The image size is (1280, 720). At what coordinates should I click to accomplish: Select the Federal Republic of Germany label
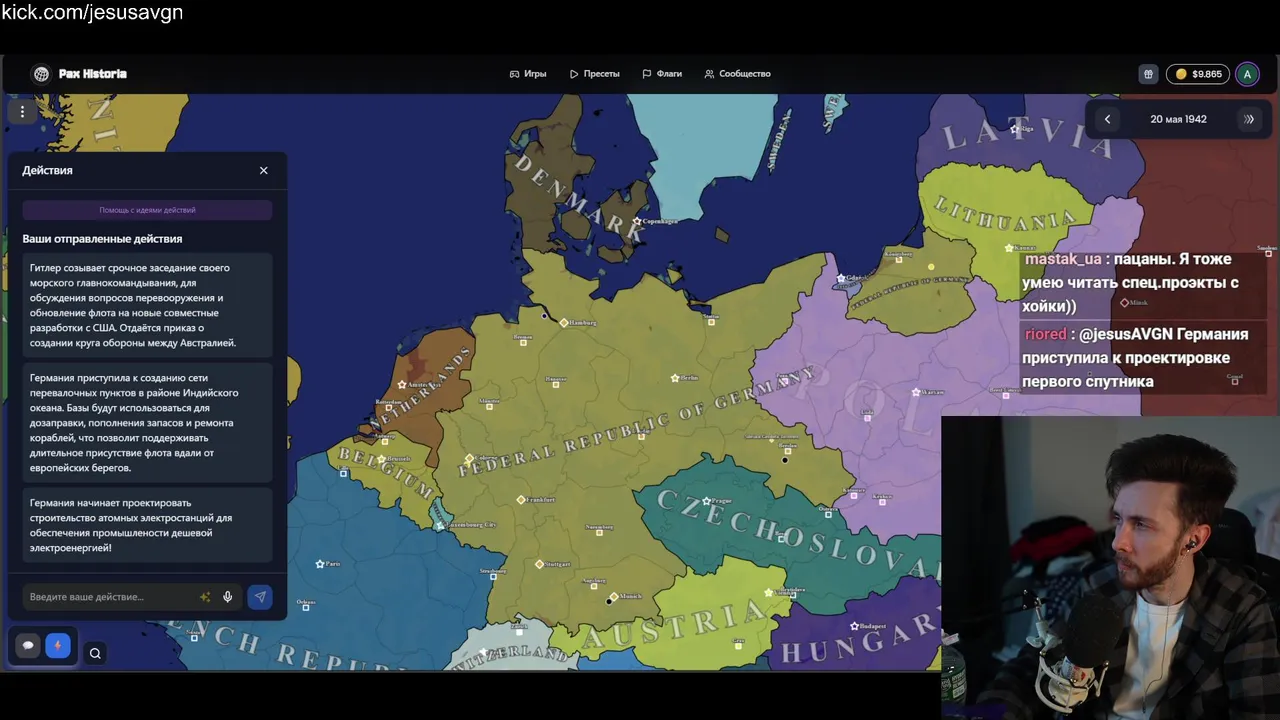637,424
